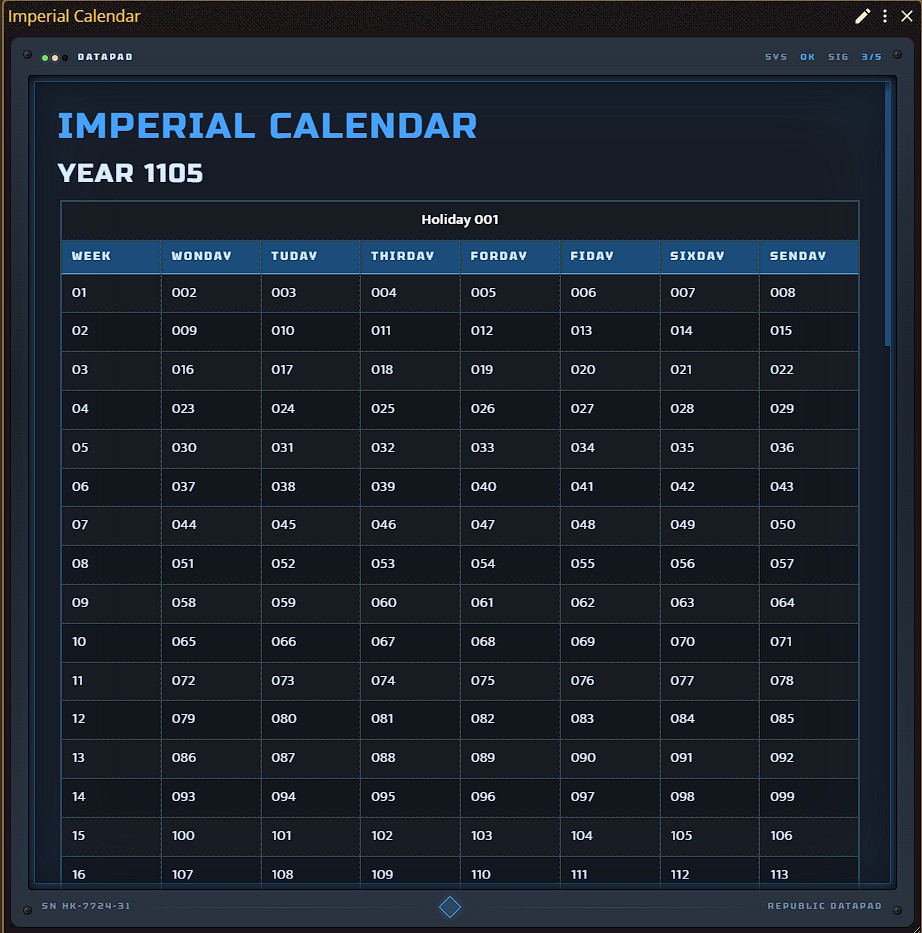The width and height of the screenshot is (922, 933).
Task: Click the IMPERIAL CALENDAR title heading
Action: [x=267, y=126]
